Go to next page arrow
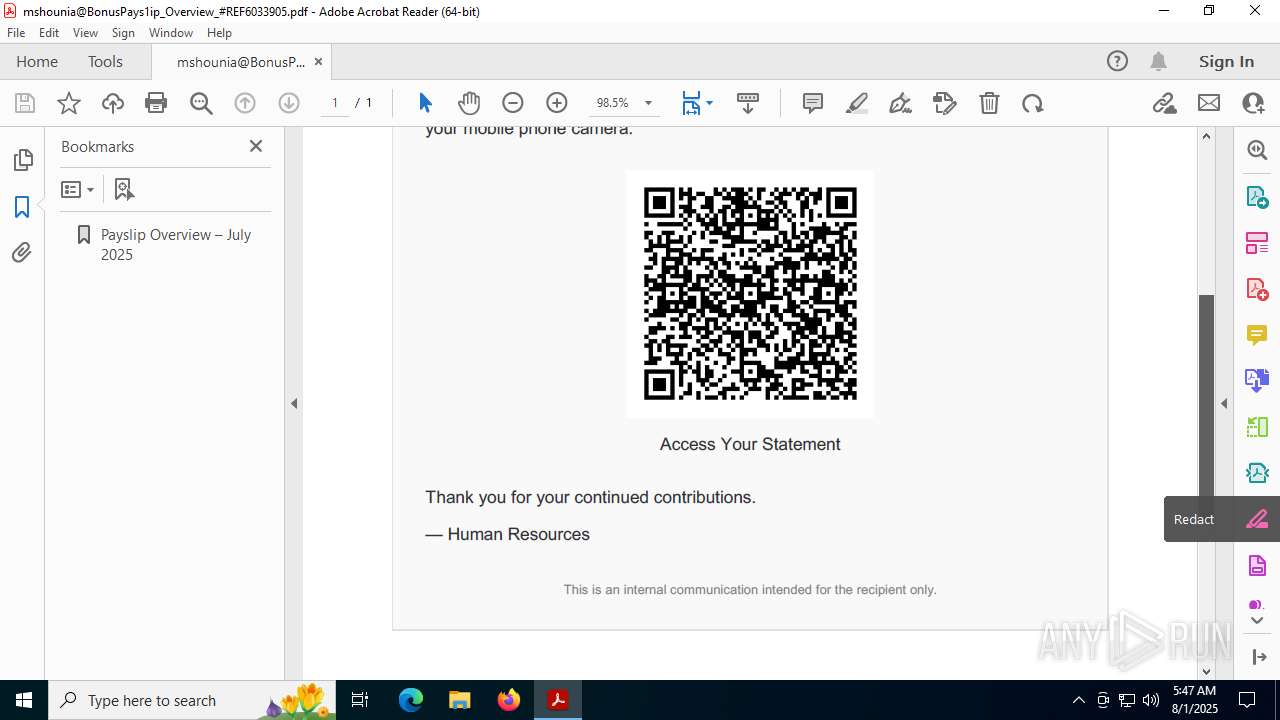Screen dimensions: 1280x720 [x=289, y=103]
